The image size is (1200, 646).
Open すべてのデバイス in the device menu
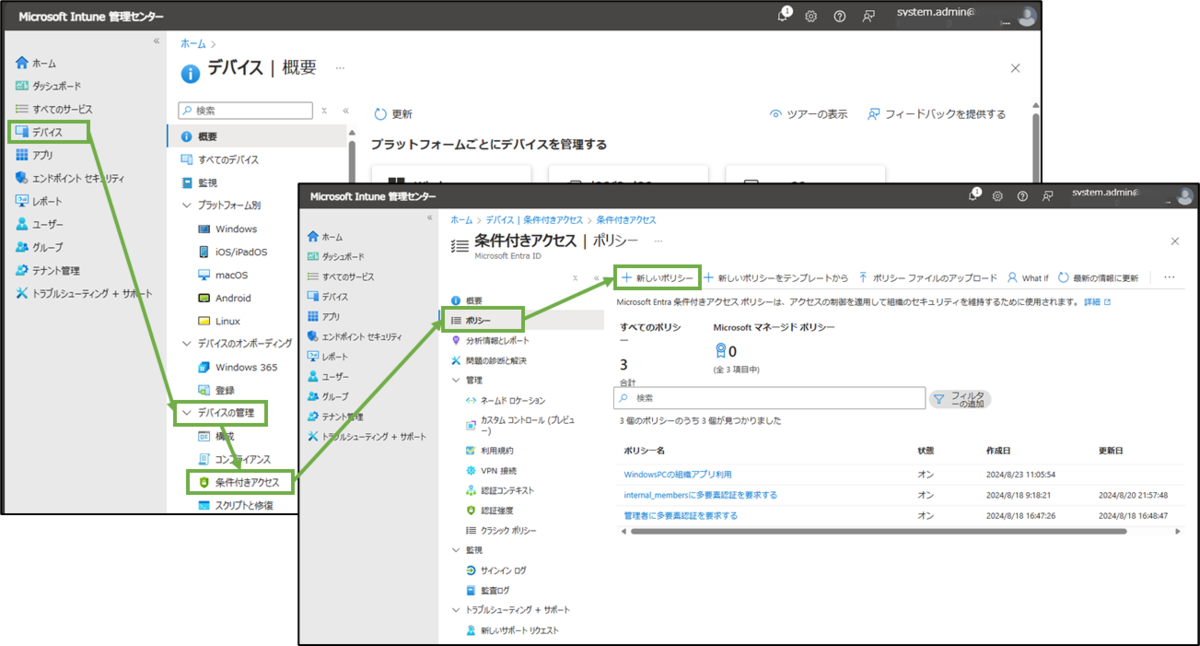coord(219,160)
